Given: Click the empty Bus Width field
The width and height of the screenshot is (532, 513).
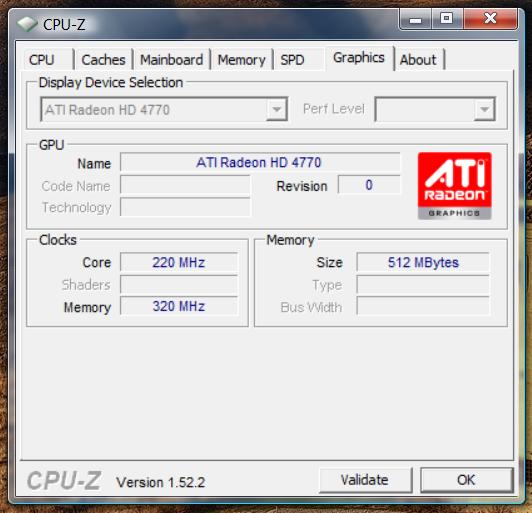Looking at the screenshot, I should click(423, 306).
